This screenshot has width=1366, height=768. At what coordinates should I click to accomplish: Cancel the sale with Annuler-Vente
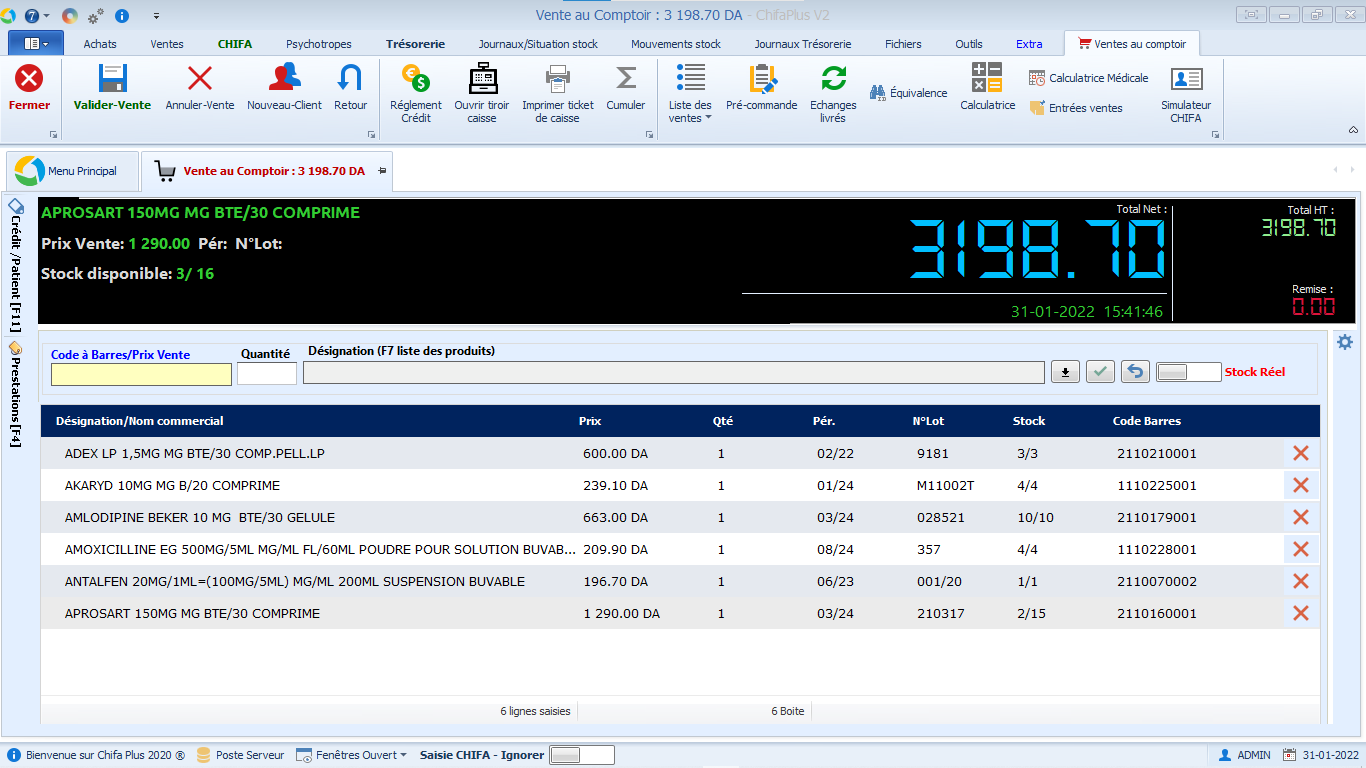(200, 80)
